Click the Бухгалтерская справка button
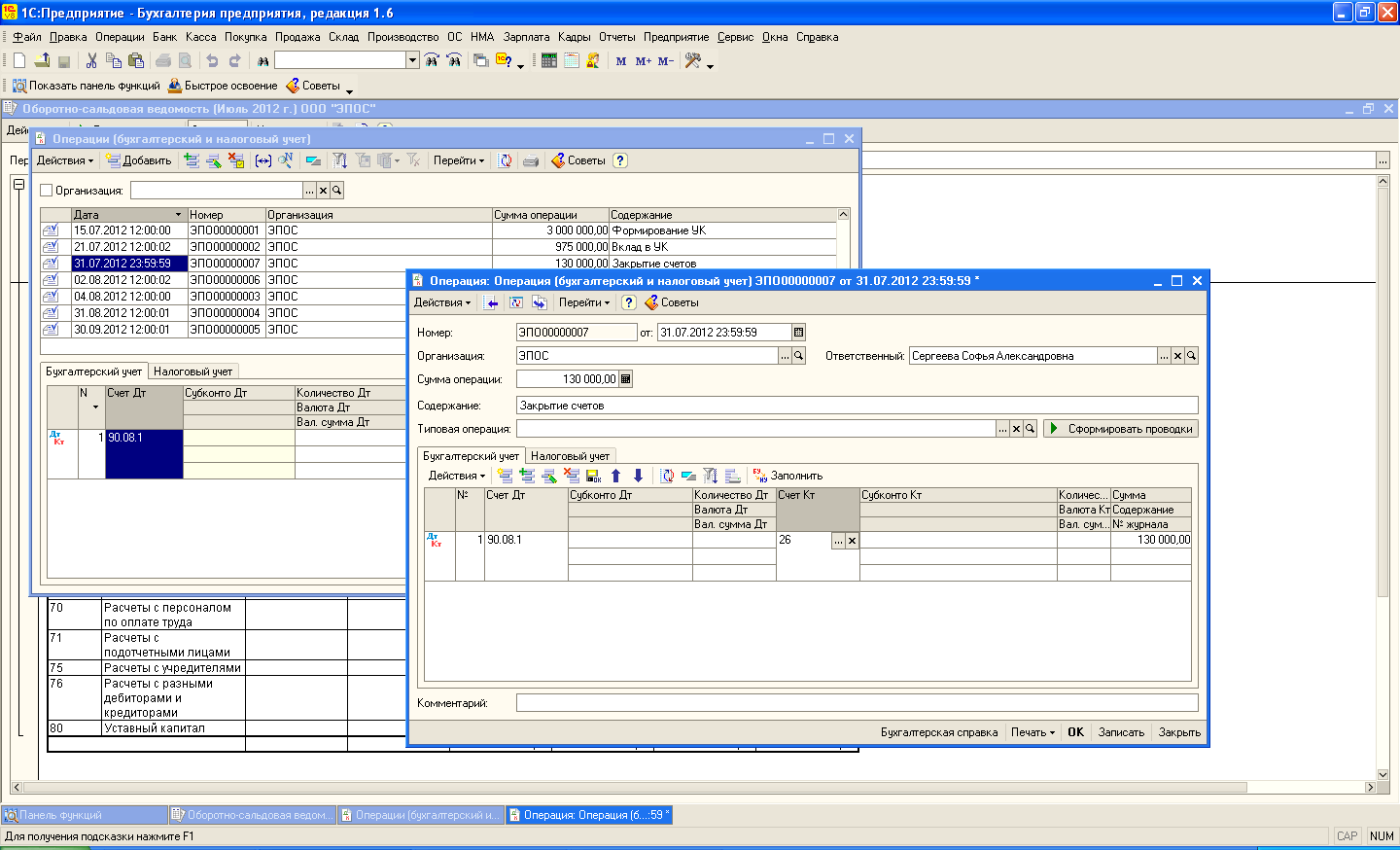The image size is (1400, 850). (939, 732)
